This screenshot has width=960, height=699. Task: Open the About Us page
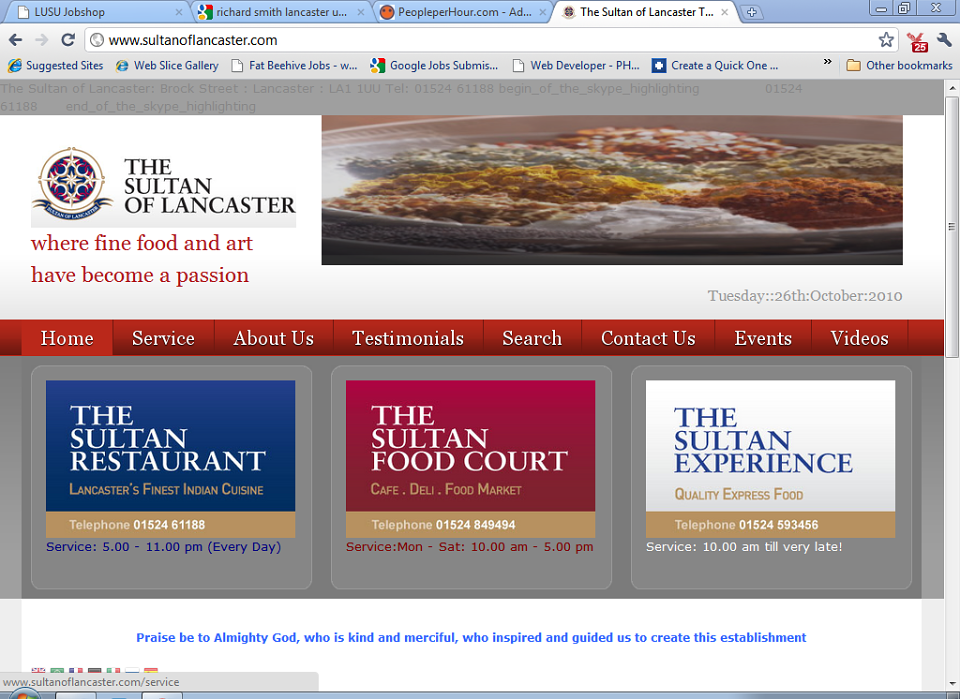pyautogui.click(x=274, y=338)
